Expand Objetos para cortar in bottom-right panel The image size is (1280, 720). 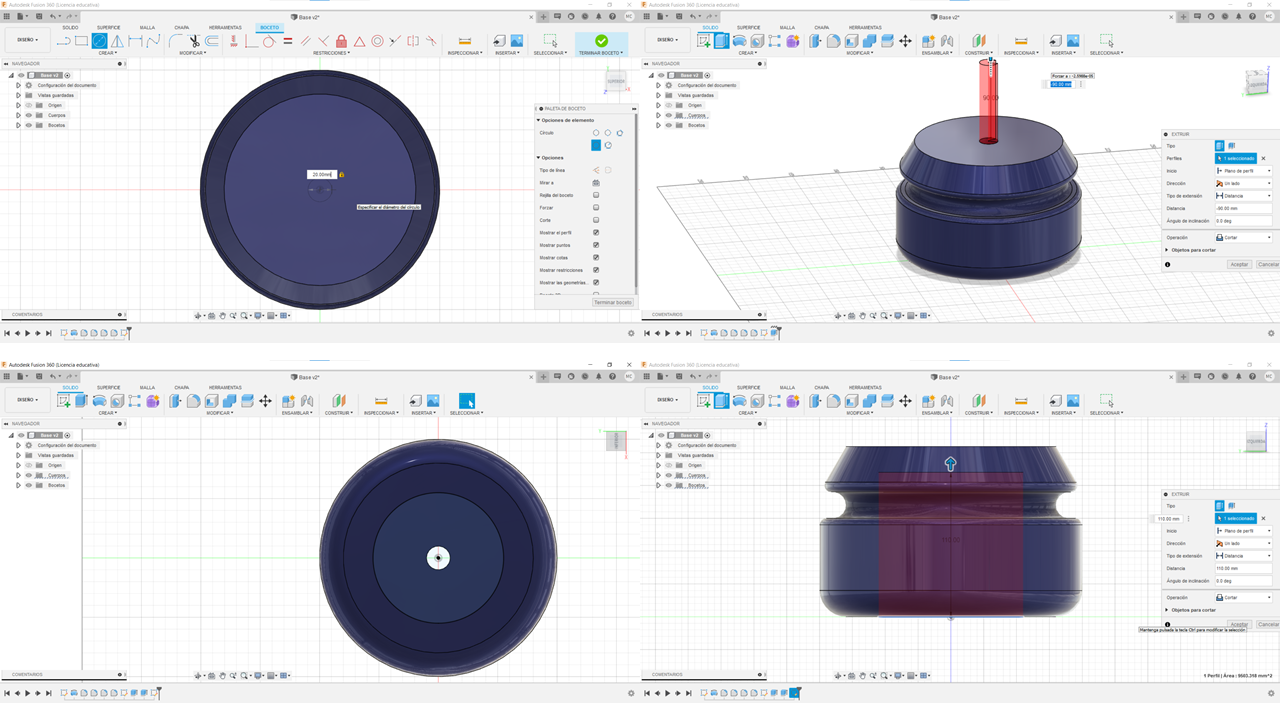[x=1167, y=609]
